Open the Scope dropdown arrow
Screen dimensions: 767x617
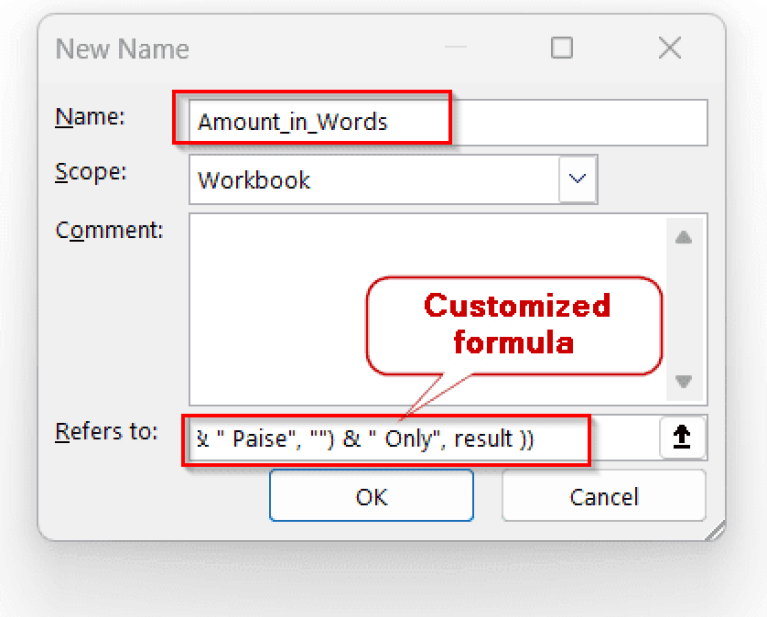(x=577, y=180)
